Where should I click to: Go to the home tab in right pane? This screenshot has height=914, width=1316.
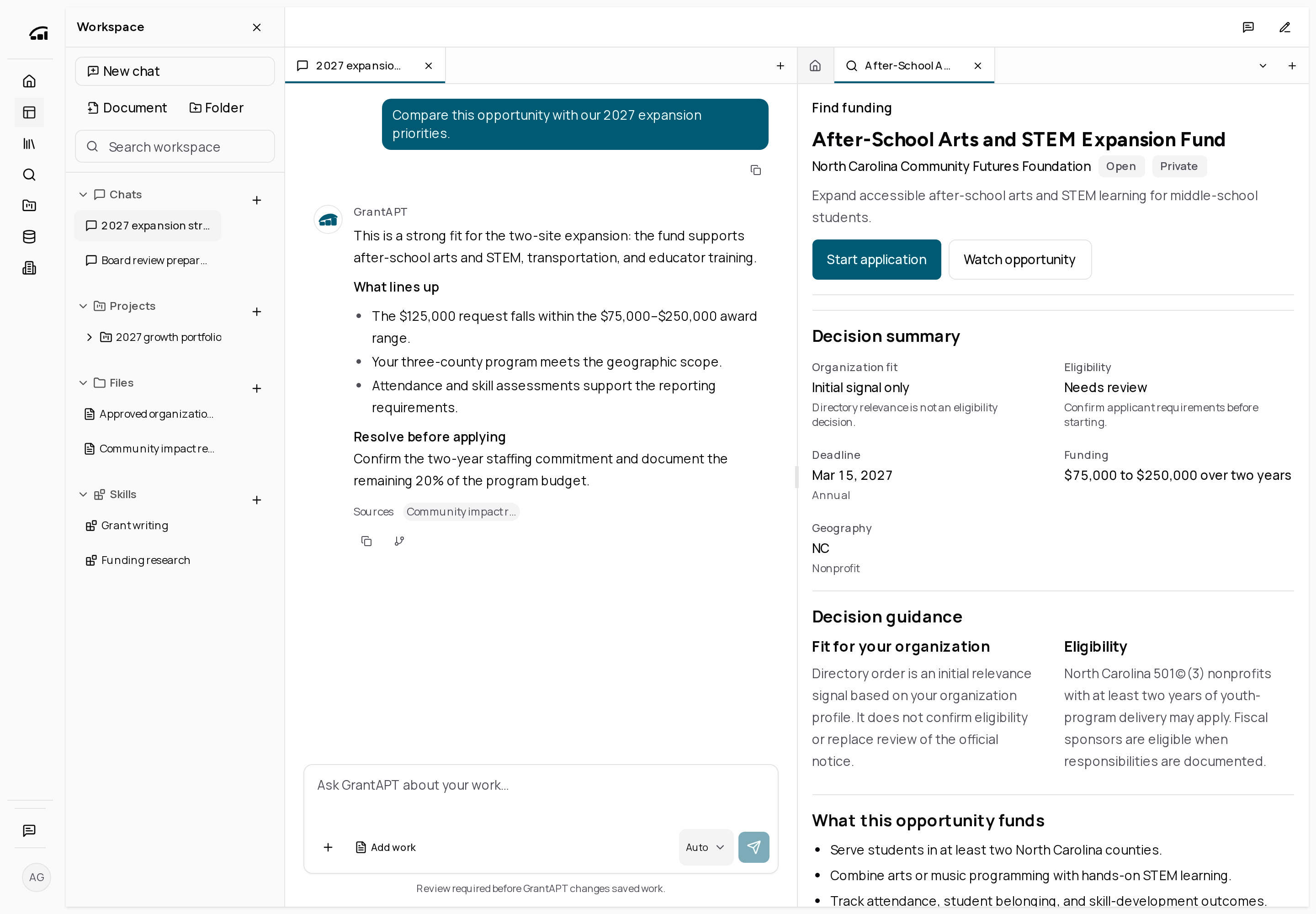(816, 66)
